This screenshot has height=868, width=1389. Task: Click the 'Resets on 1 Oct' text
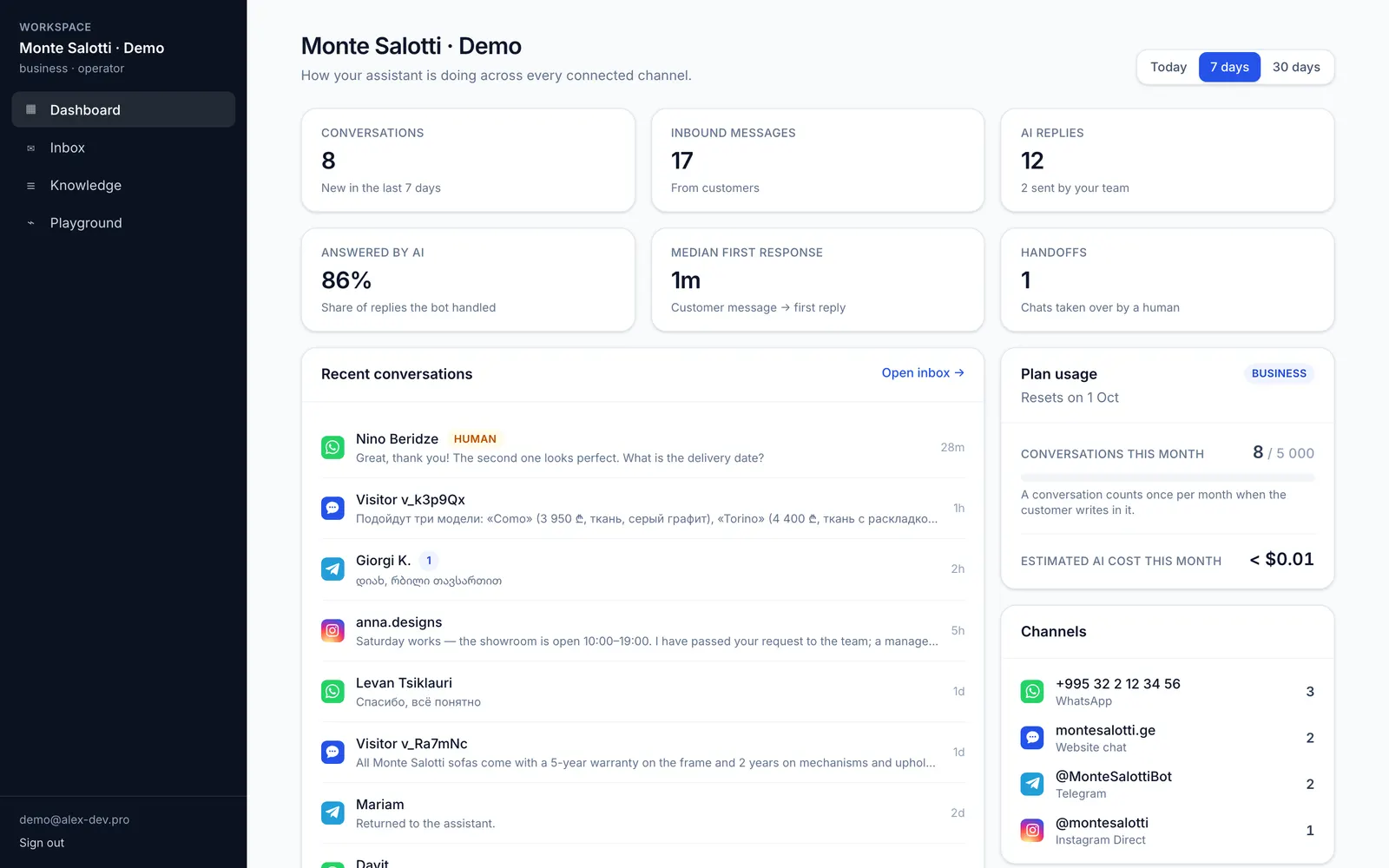[1070, 398]
